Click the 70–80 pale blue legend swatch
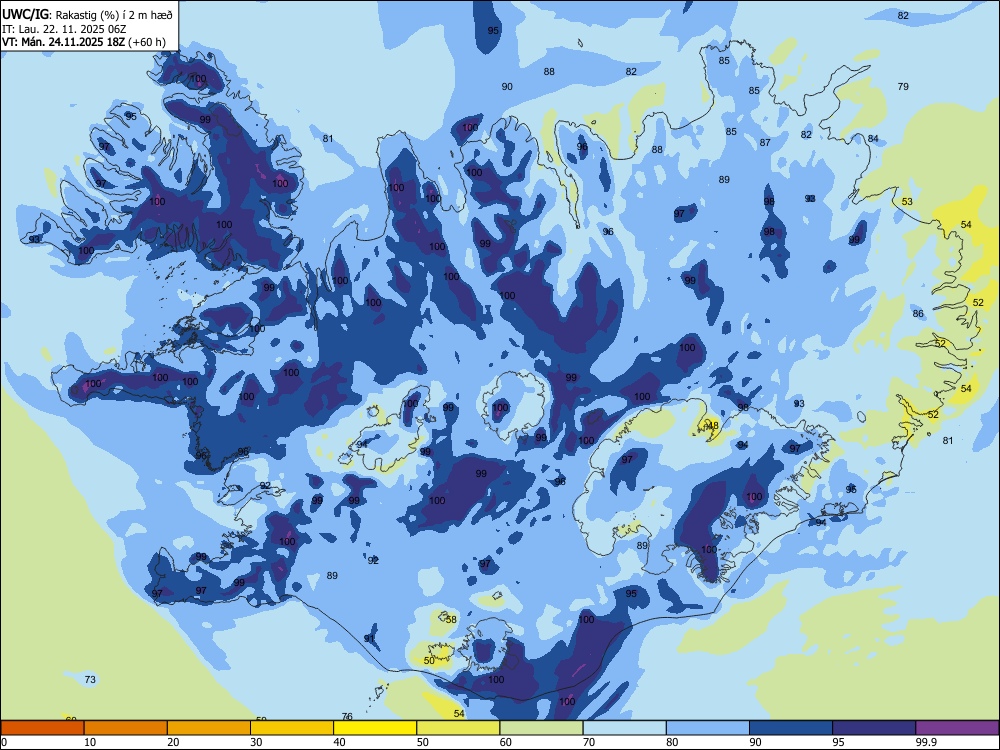Image resolution: width=1000 pixels, height=750 pixels. pos(624,728)
